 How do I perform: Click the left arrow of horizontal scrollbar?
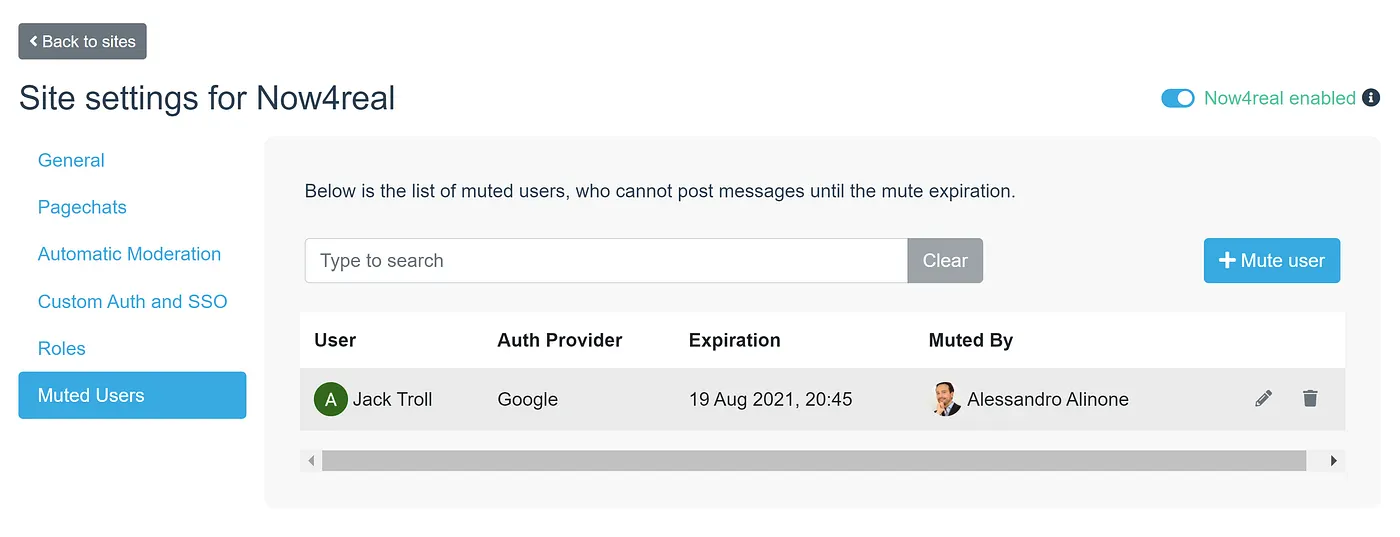(311, 461)
